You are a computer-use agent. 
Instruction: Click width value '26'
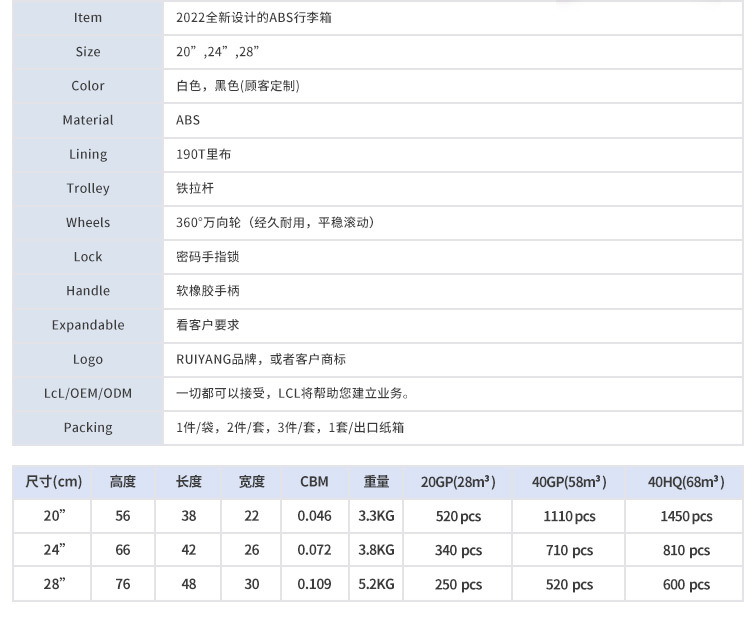[252, 550]
